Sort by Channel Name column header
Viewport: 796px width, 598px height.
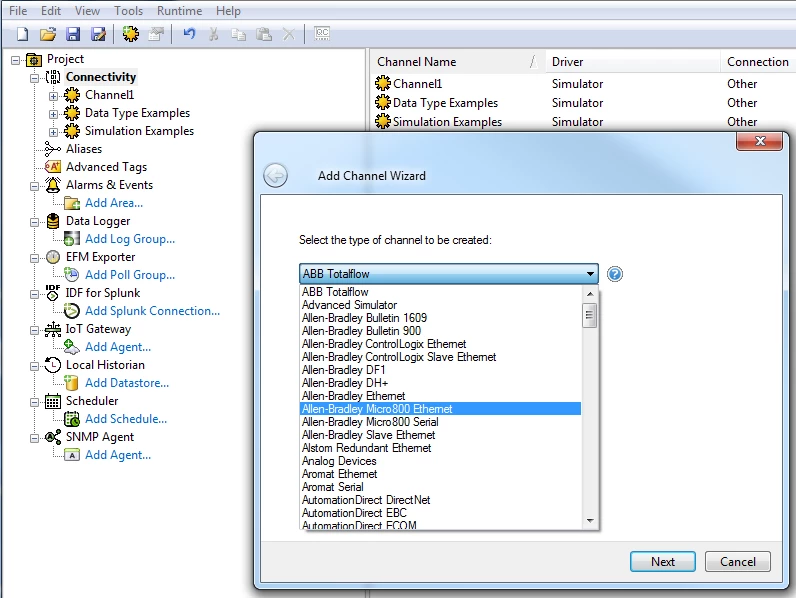tap(458, 62)
